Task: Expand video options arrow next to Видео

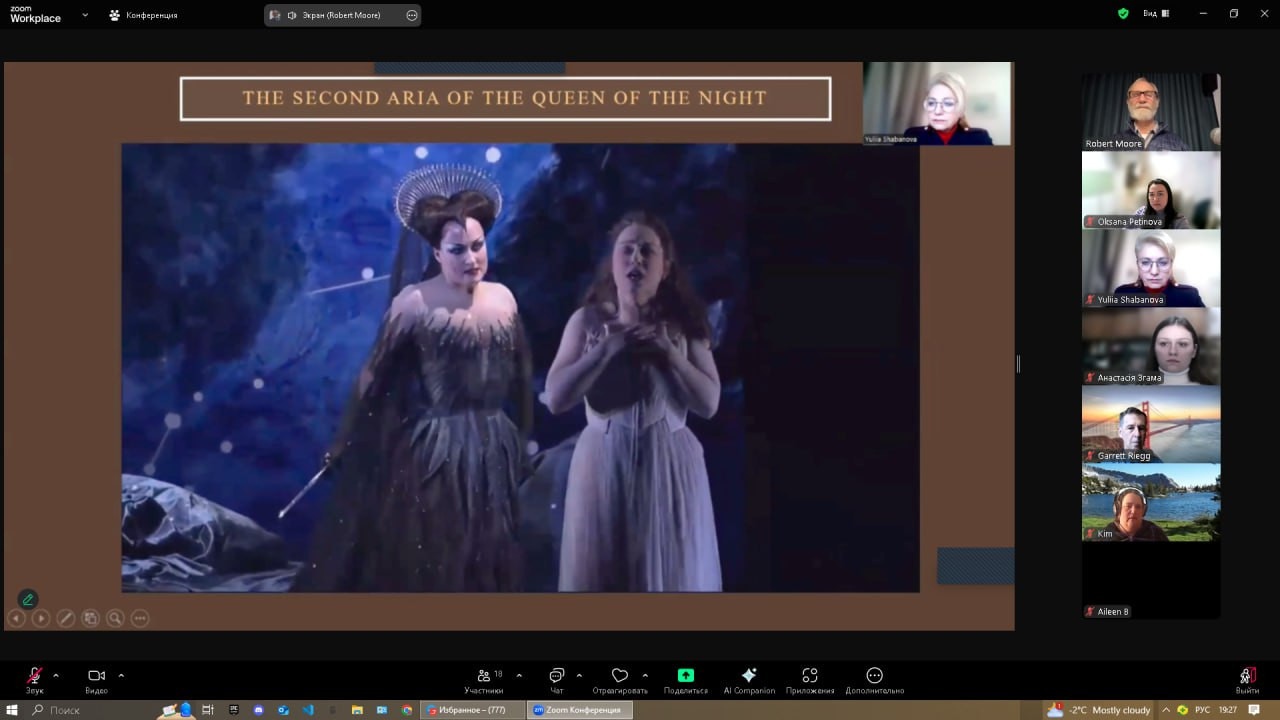Action: point(121,675)
